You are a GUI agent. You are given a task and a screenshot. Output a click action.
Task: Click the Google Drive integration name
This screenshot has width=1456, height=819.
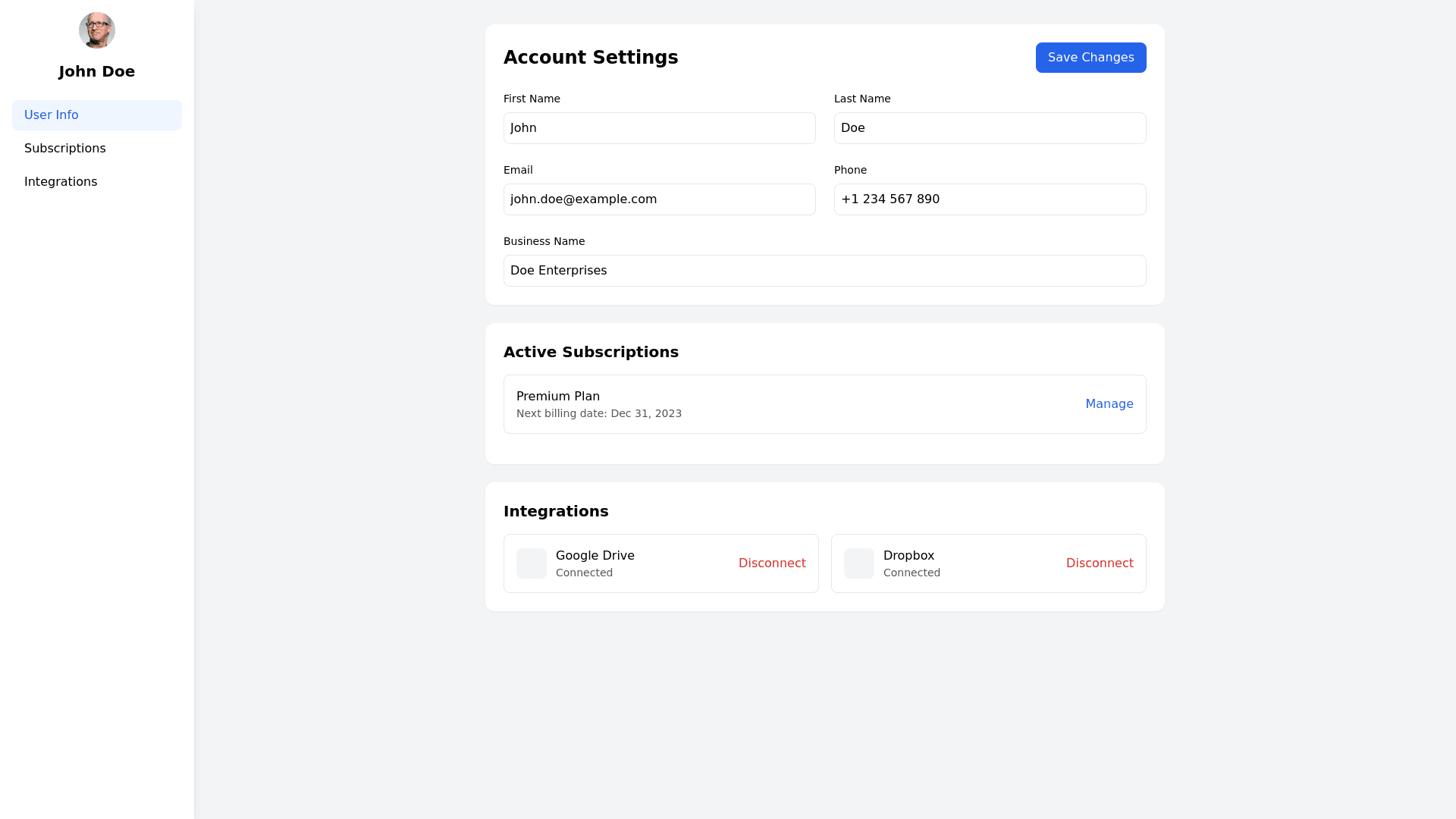click(x=595, y=556)
